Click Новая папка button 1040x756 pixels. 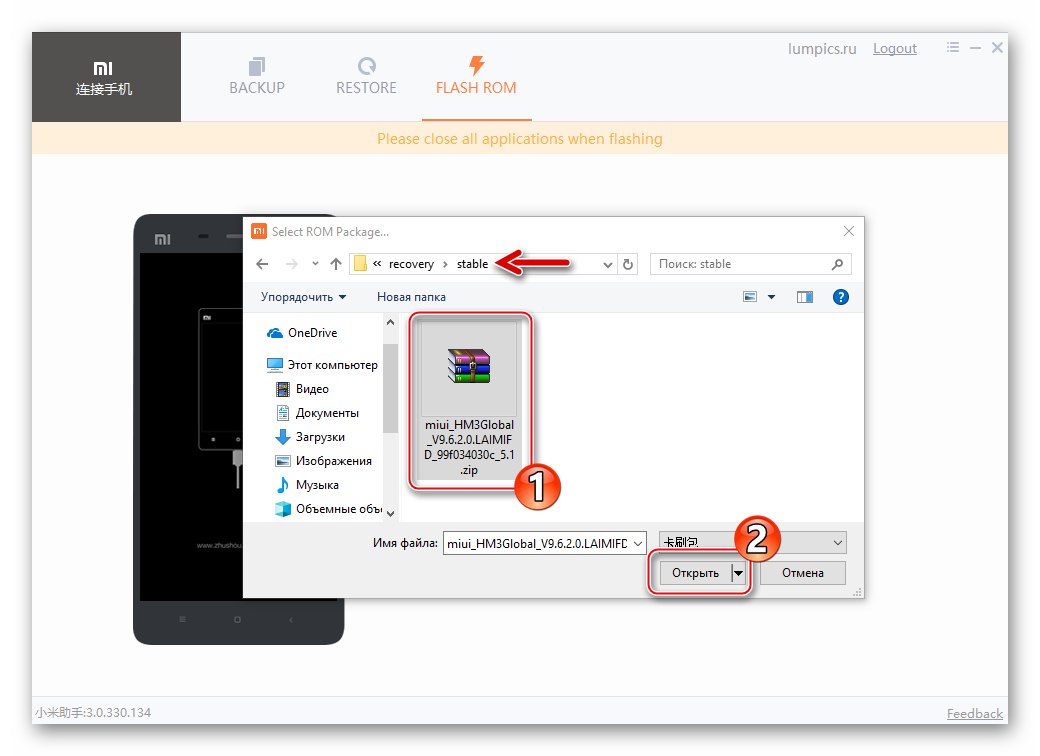pyautogui.click(x=411, y=297)
